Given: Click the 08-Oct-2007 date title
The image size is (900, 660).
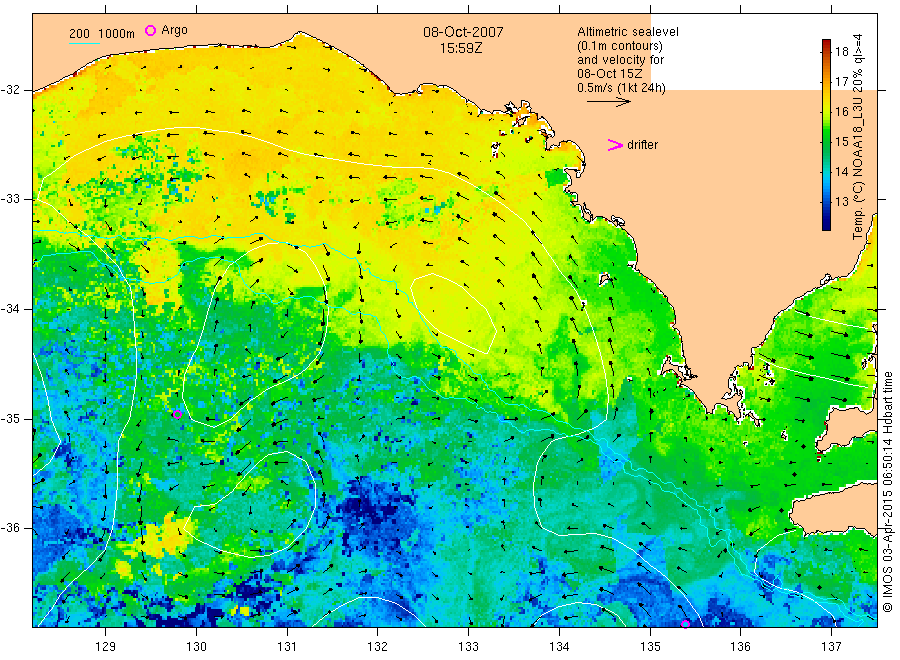Looking at the screenshot, I should point(463,32).
